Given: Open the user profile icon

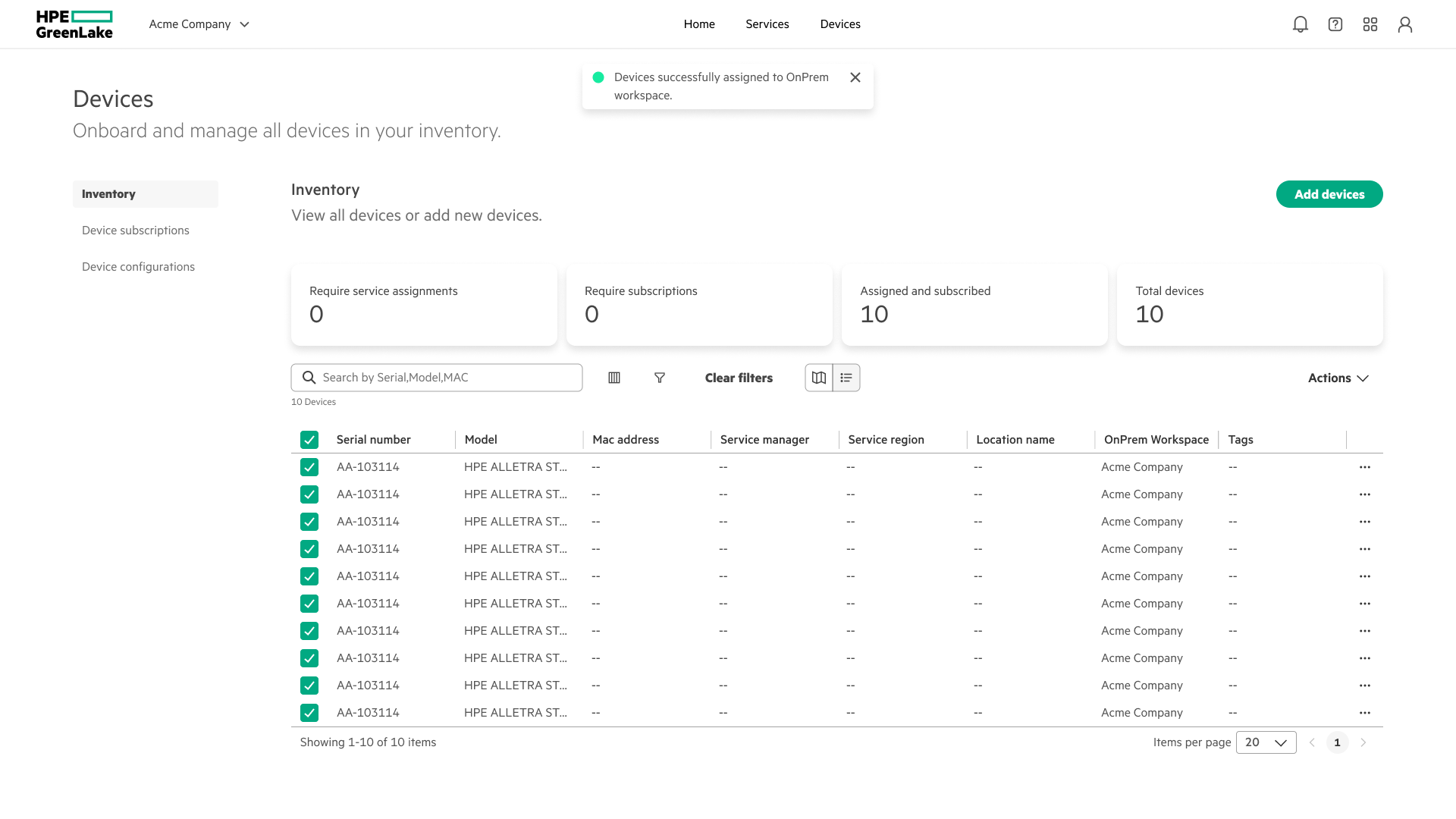Looking at the screenshot, I should click(x=1405, y=24).
